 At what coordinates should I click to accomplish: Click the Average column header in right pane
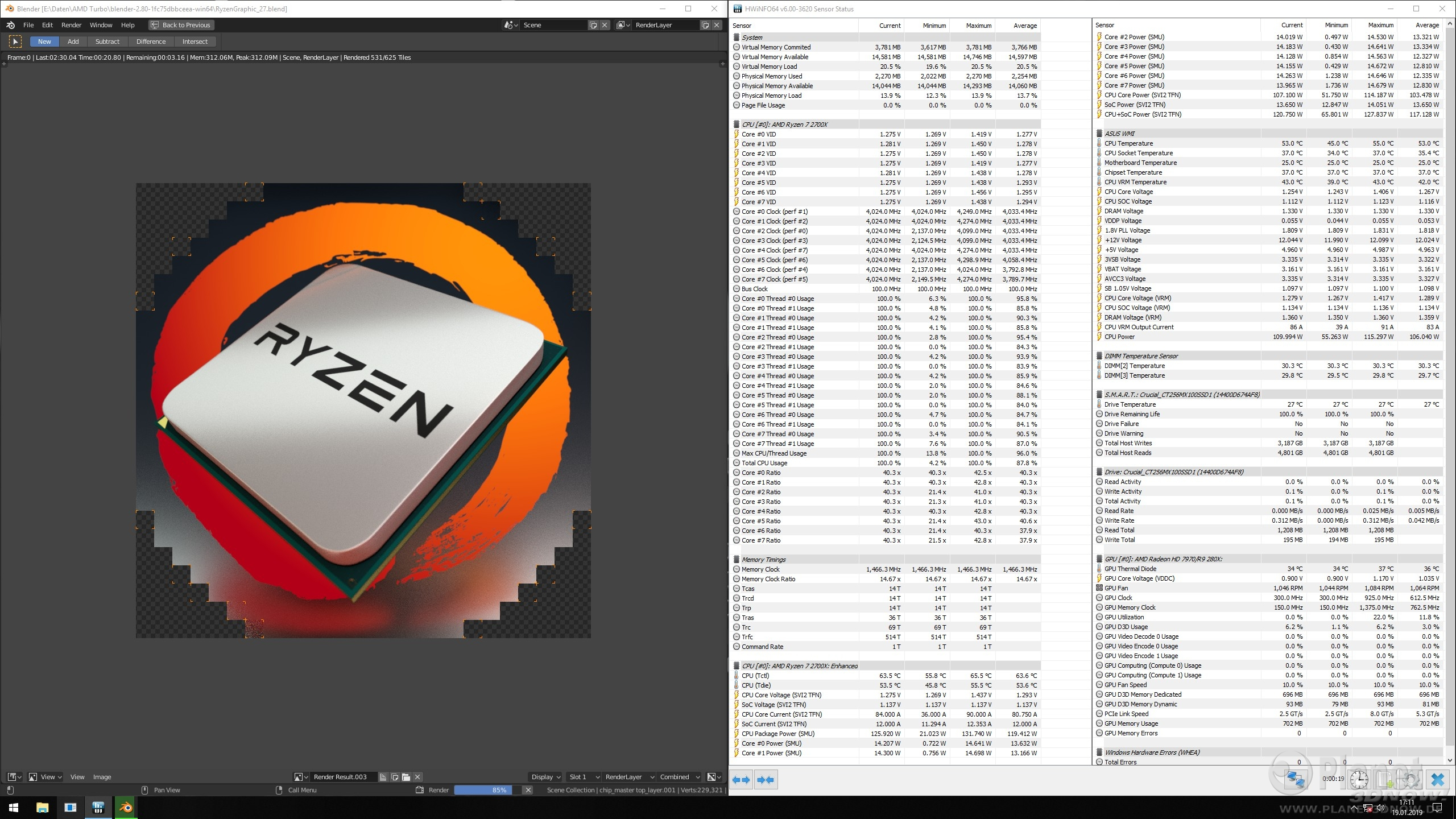click(1421, 25)
